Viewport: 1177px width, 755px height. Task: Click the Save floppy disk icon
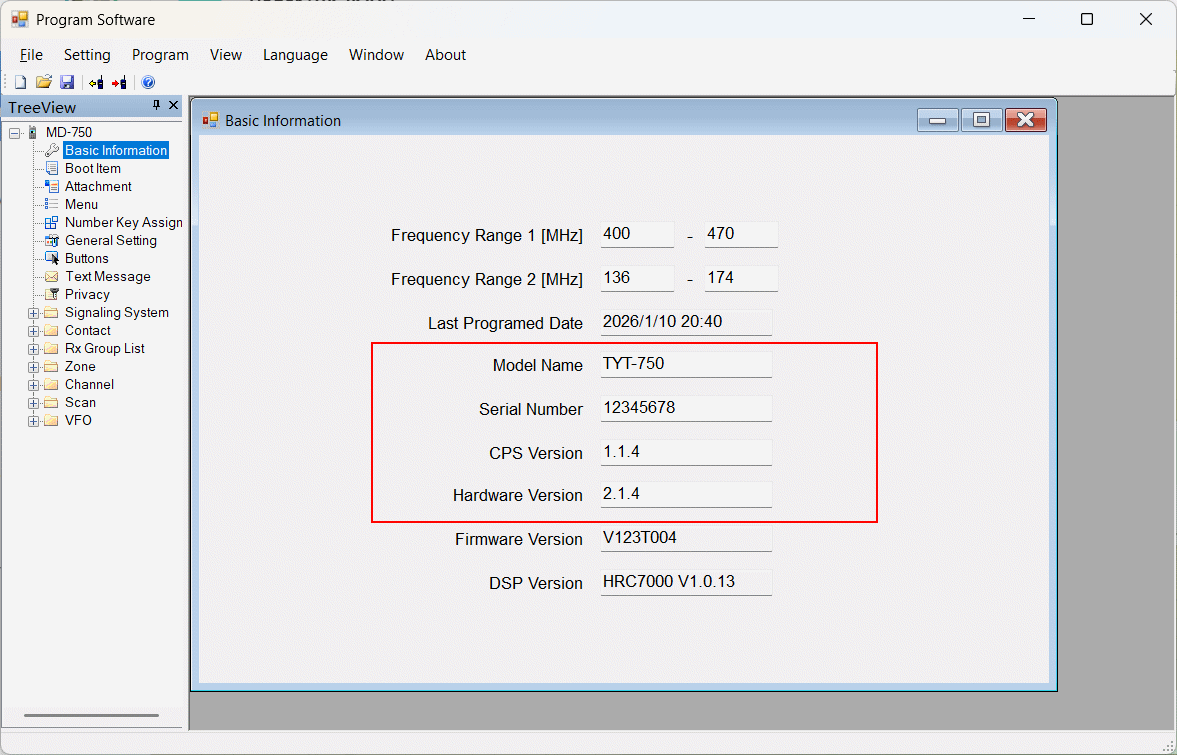click(x=67, y=82)
